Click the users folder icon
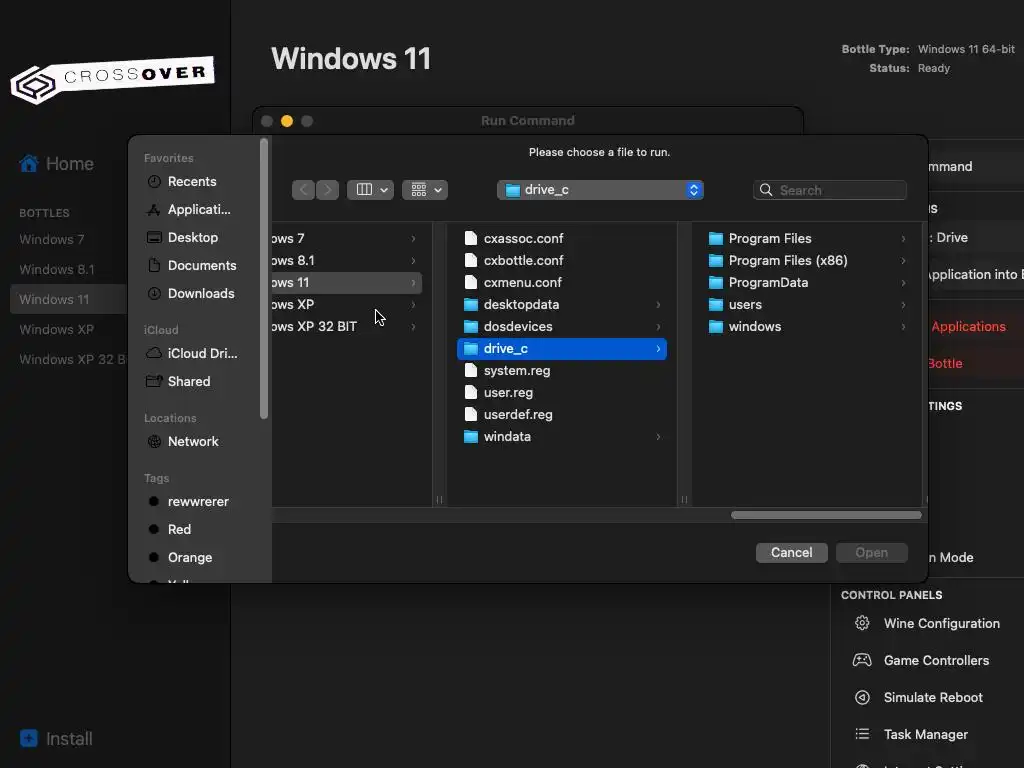The image size is (1024, 768). [716, 304]
